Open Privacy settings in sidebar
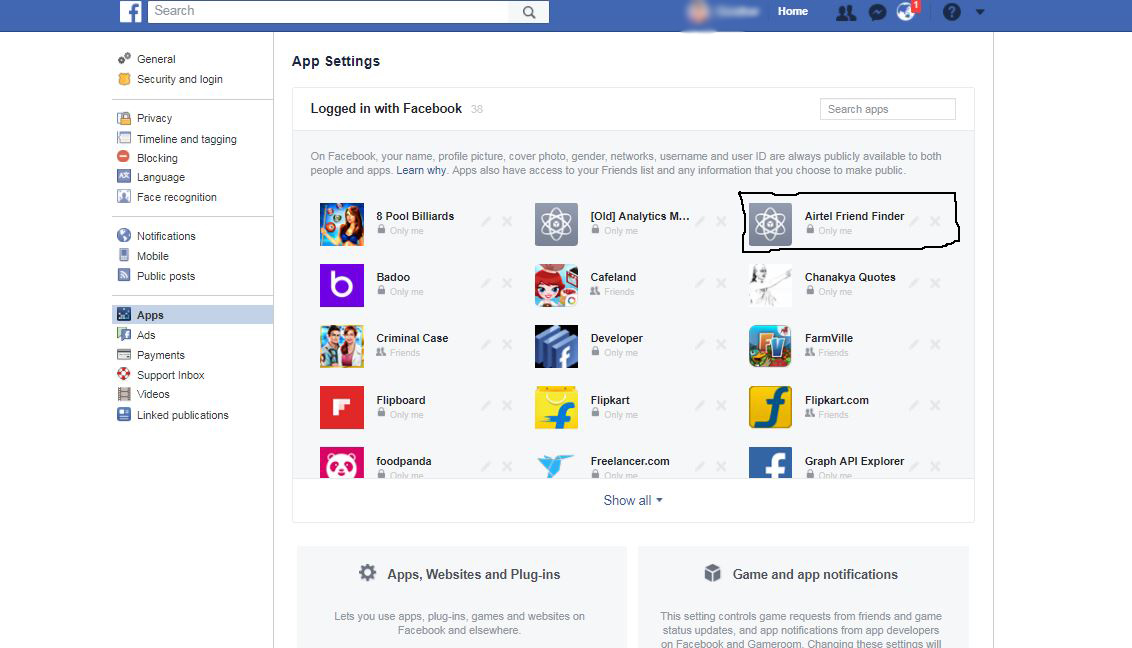1132x648 pixels. [154, 118]
